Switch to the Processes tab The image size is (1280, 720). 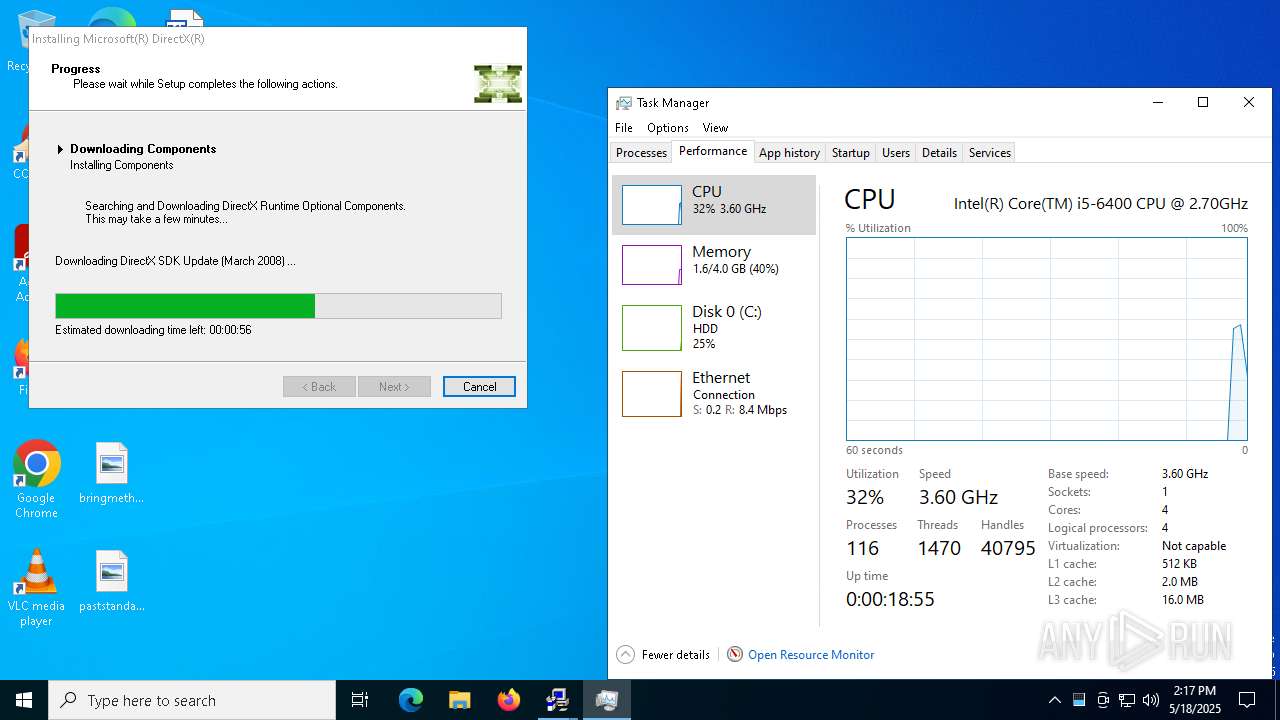click(641, 153)
